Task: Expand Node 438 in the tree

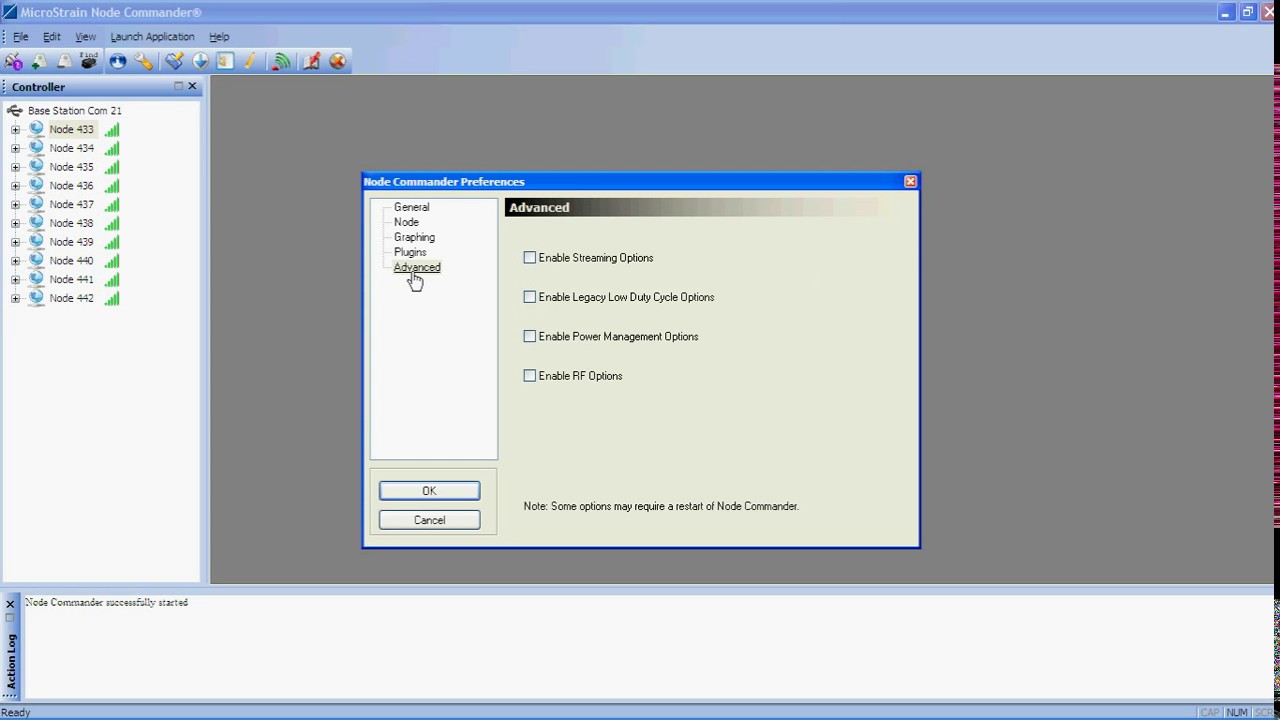Action: (15, 223)
